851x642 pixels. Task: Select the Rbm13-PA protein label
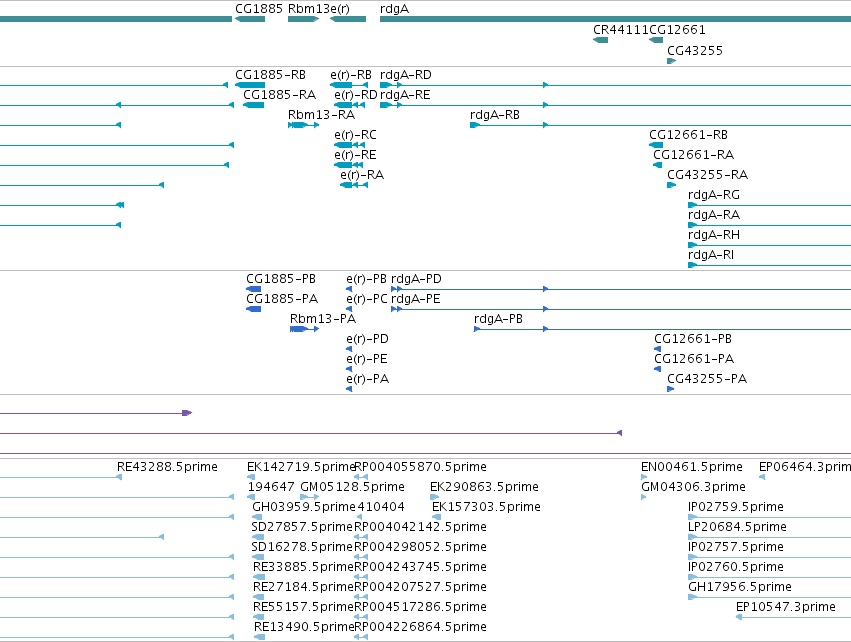click(323, 319)
